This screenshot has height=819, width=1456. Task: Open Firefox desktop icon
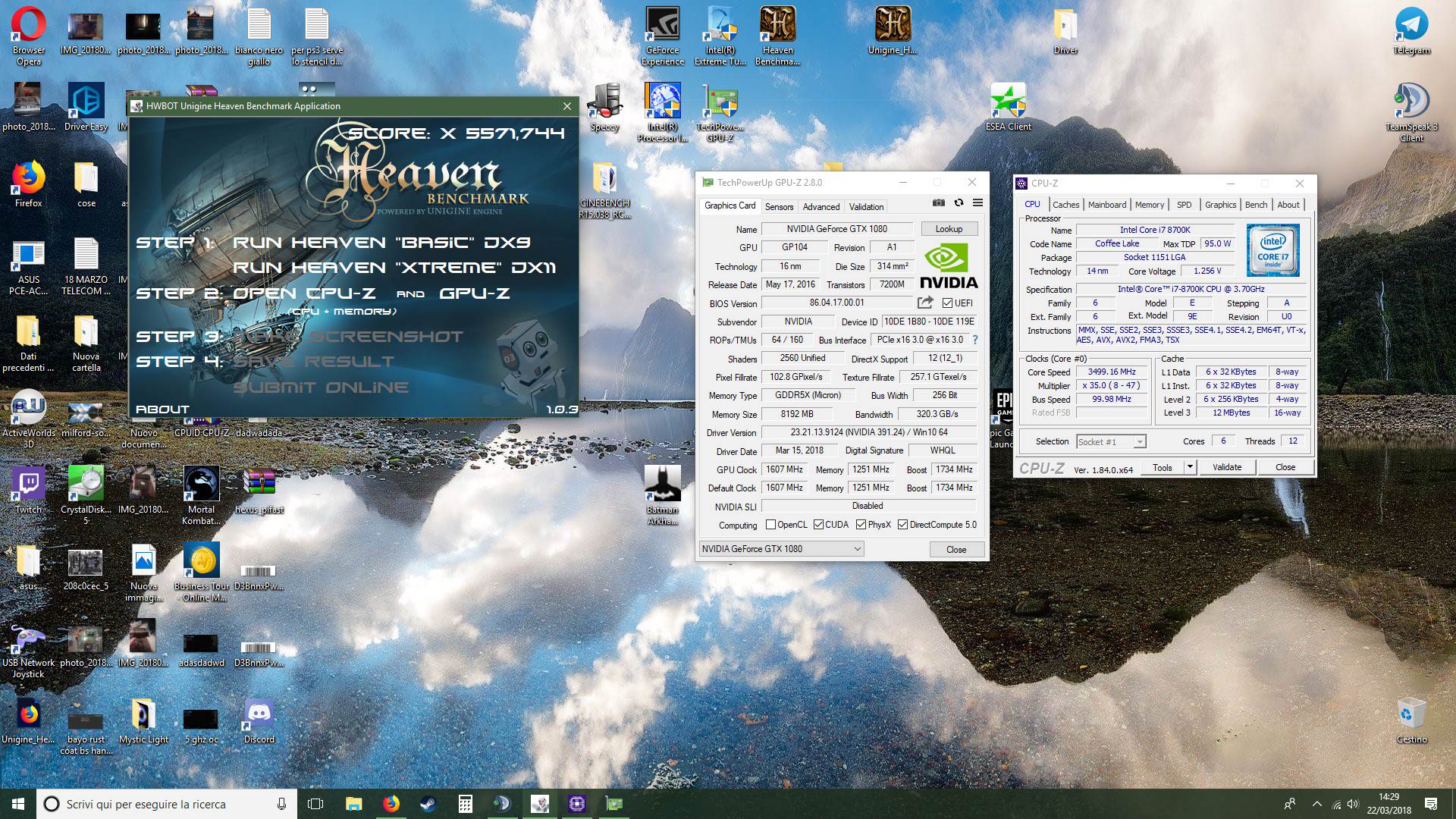tap(29, 184)
